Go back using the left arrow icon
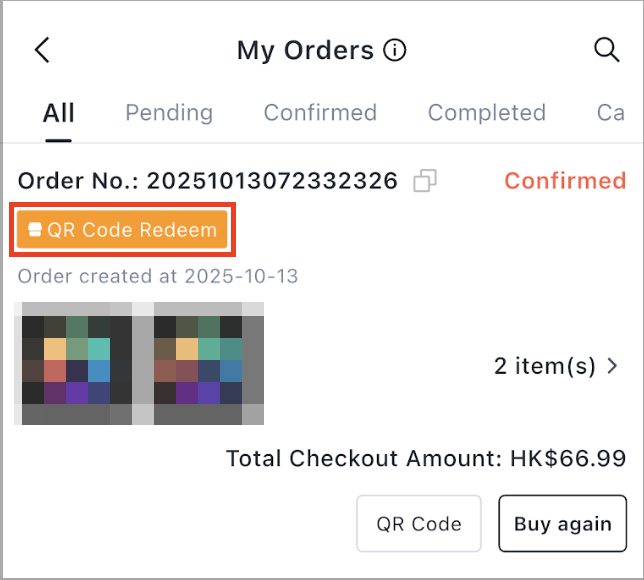The image size is (644, 580). pos(42,50)
